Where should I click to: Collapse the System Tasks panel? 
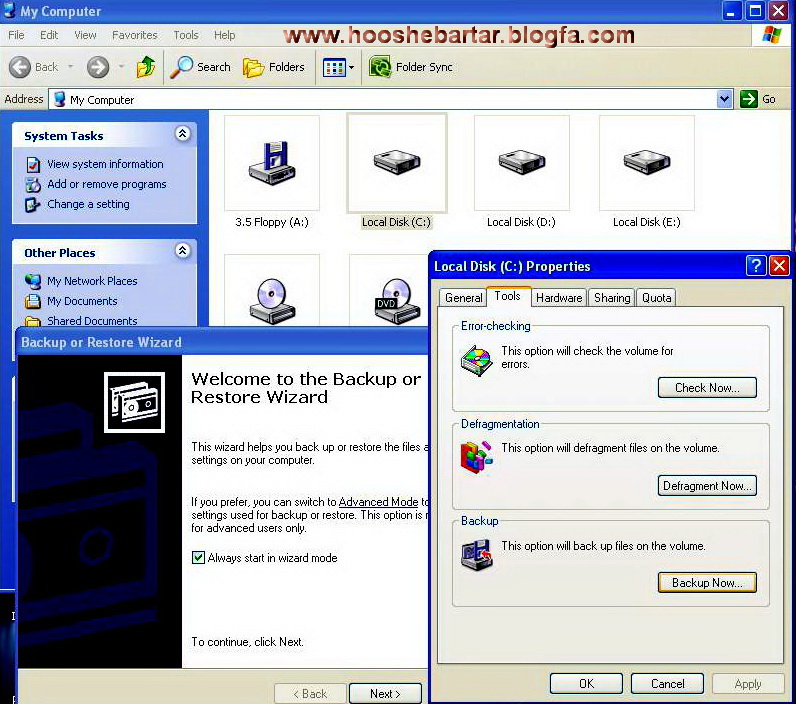click(x=182, y=134)
